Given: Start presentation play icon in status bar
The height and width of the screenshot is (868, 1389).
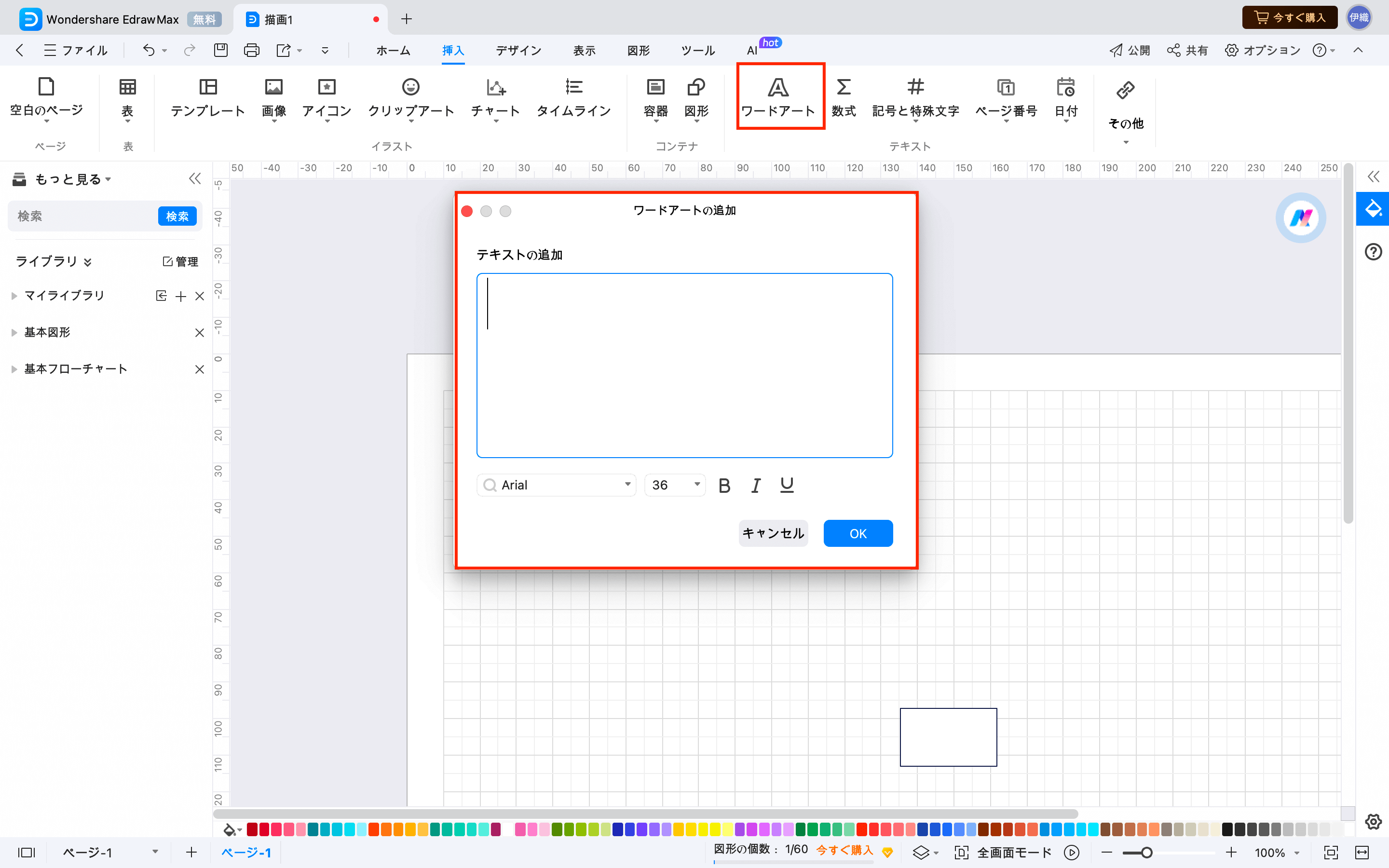Looking at the screenshot, I should [1072, 853].
